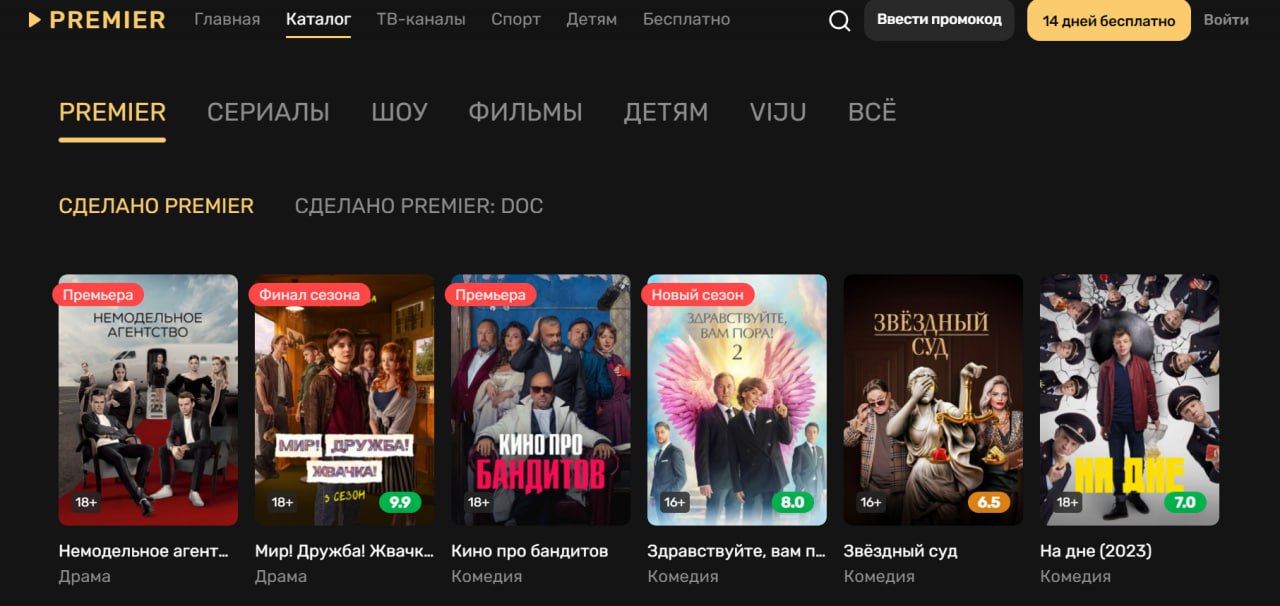Click the 9.9 rating badge
This screenshot has width=1280, height=606.
coord(400,502)
